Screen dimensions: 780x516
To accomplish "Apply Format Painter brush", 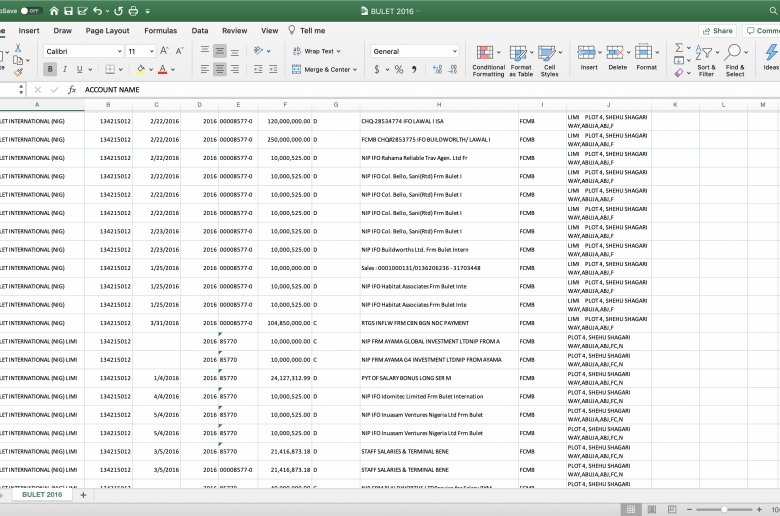I will click(18, 72).
